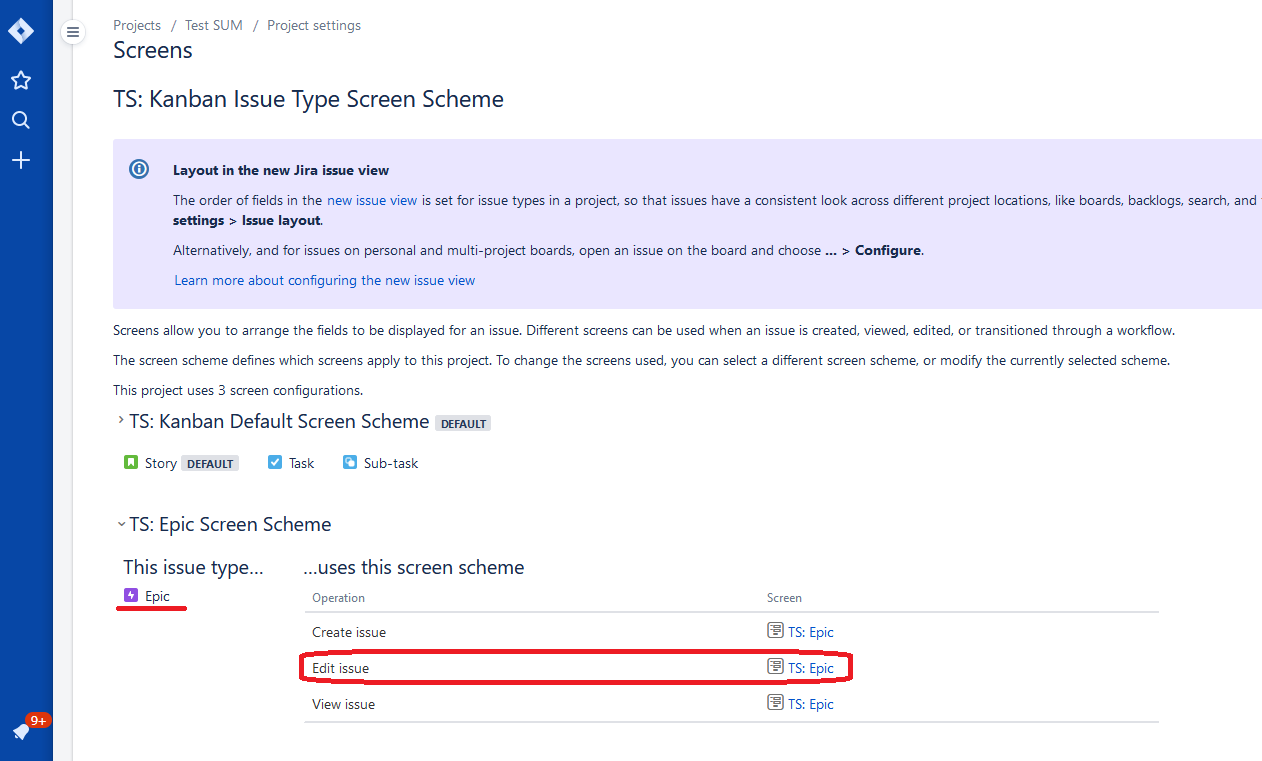1262x761 pixels.
Task: Click TS: Kanban Default Screen Scheme title
Action: click(x=280, y=421)
